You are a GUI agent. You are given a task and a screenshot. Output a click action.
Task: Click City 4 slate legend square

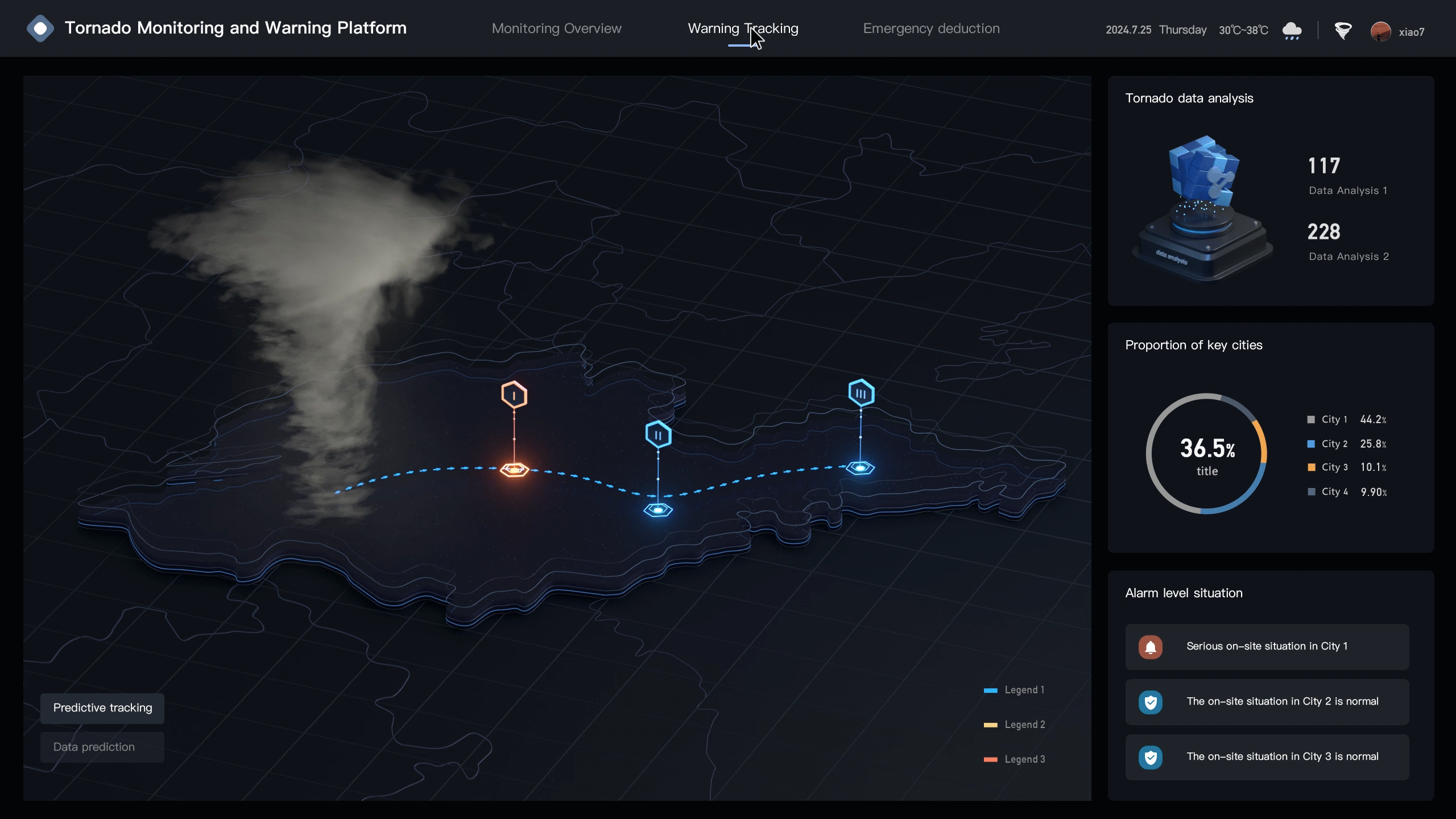[x=1311, y=492]
